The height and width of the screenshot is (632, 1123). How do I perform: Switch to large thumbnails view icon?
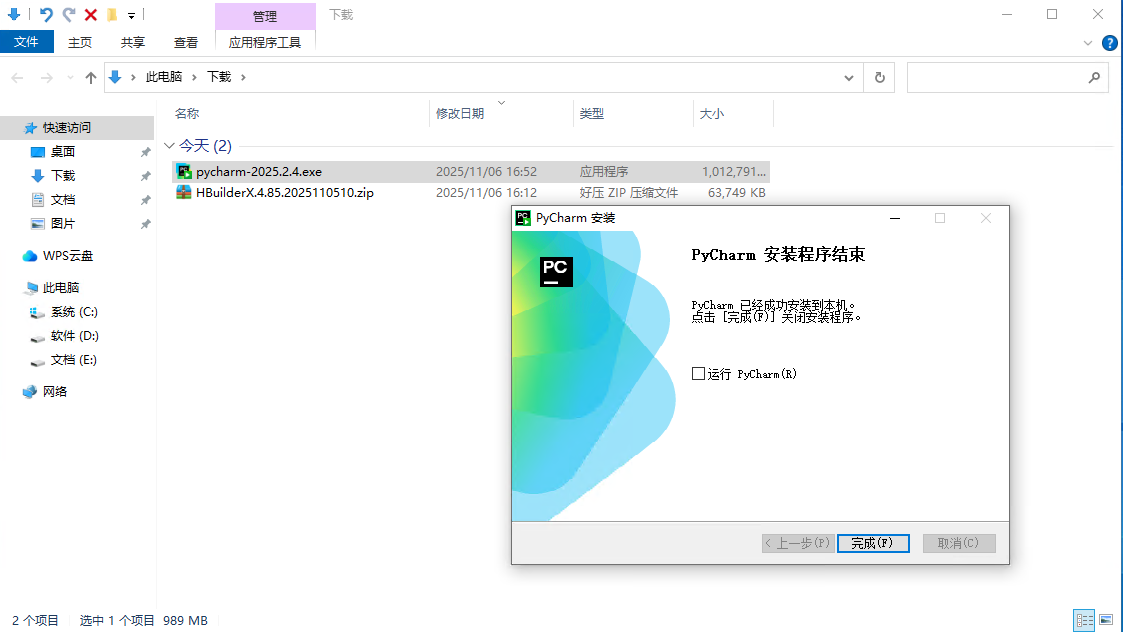pyautogui.click(x=1106, y=620)
